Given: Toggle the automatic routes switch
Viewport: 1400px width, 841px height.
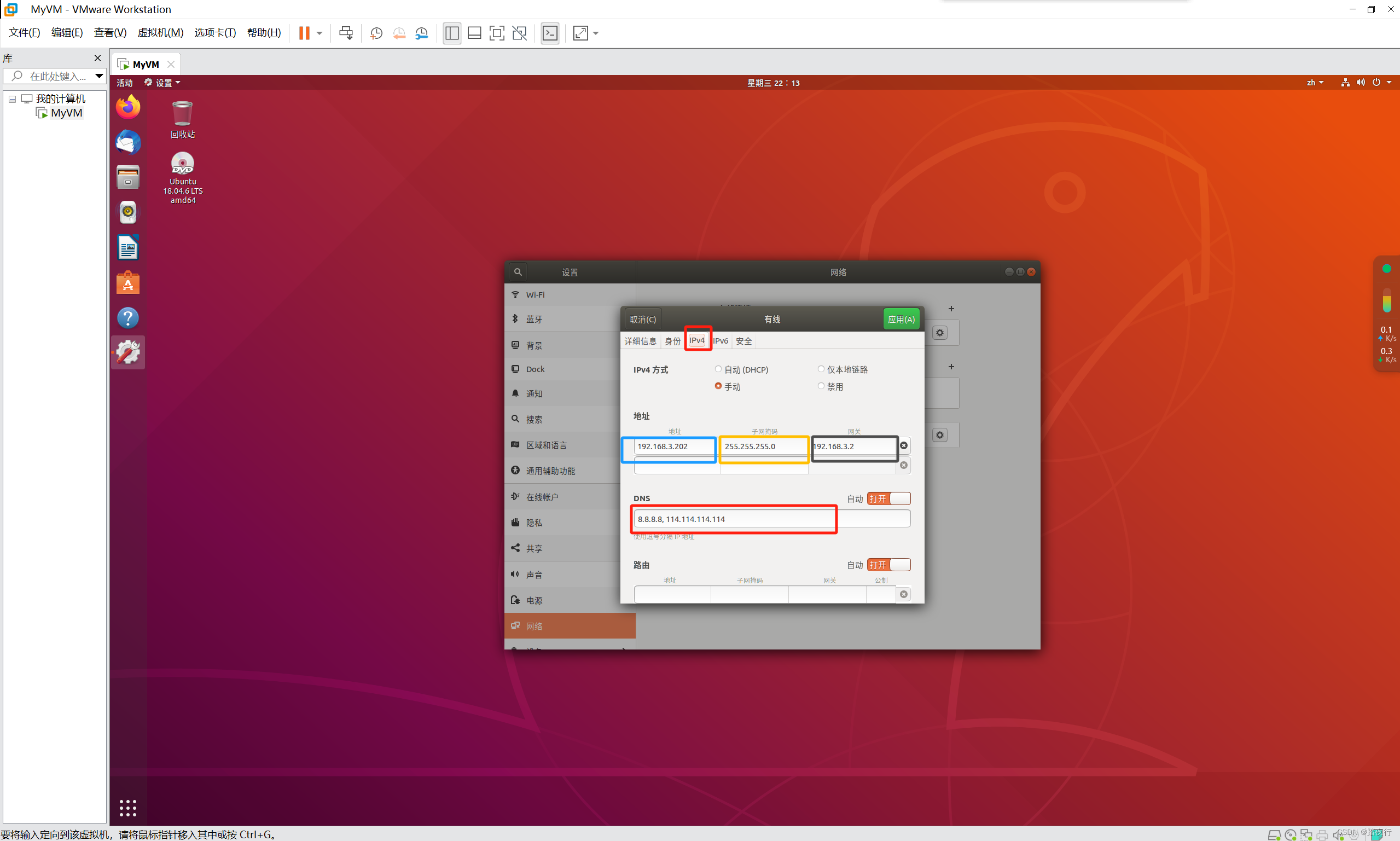Looking at the screenshot, I should (x=888, y=565).
